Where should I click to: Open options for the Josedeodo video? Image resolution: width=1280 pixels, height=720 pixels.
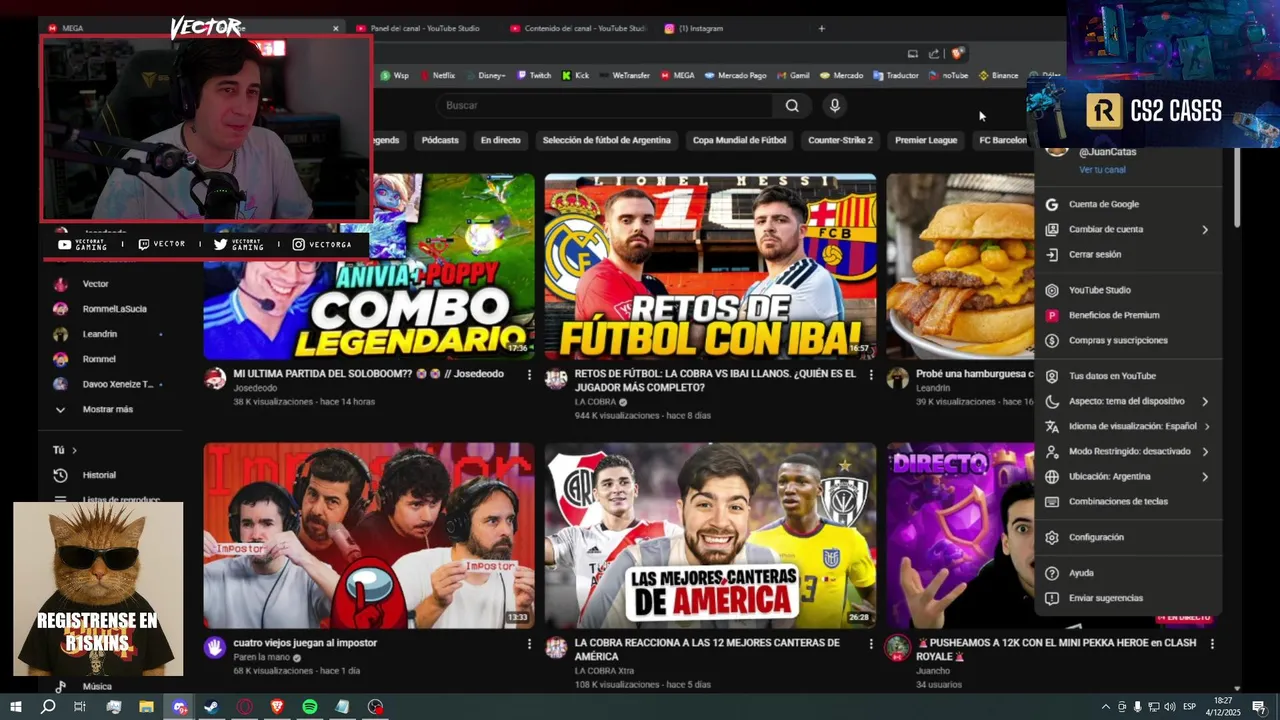tap(529, 375)
